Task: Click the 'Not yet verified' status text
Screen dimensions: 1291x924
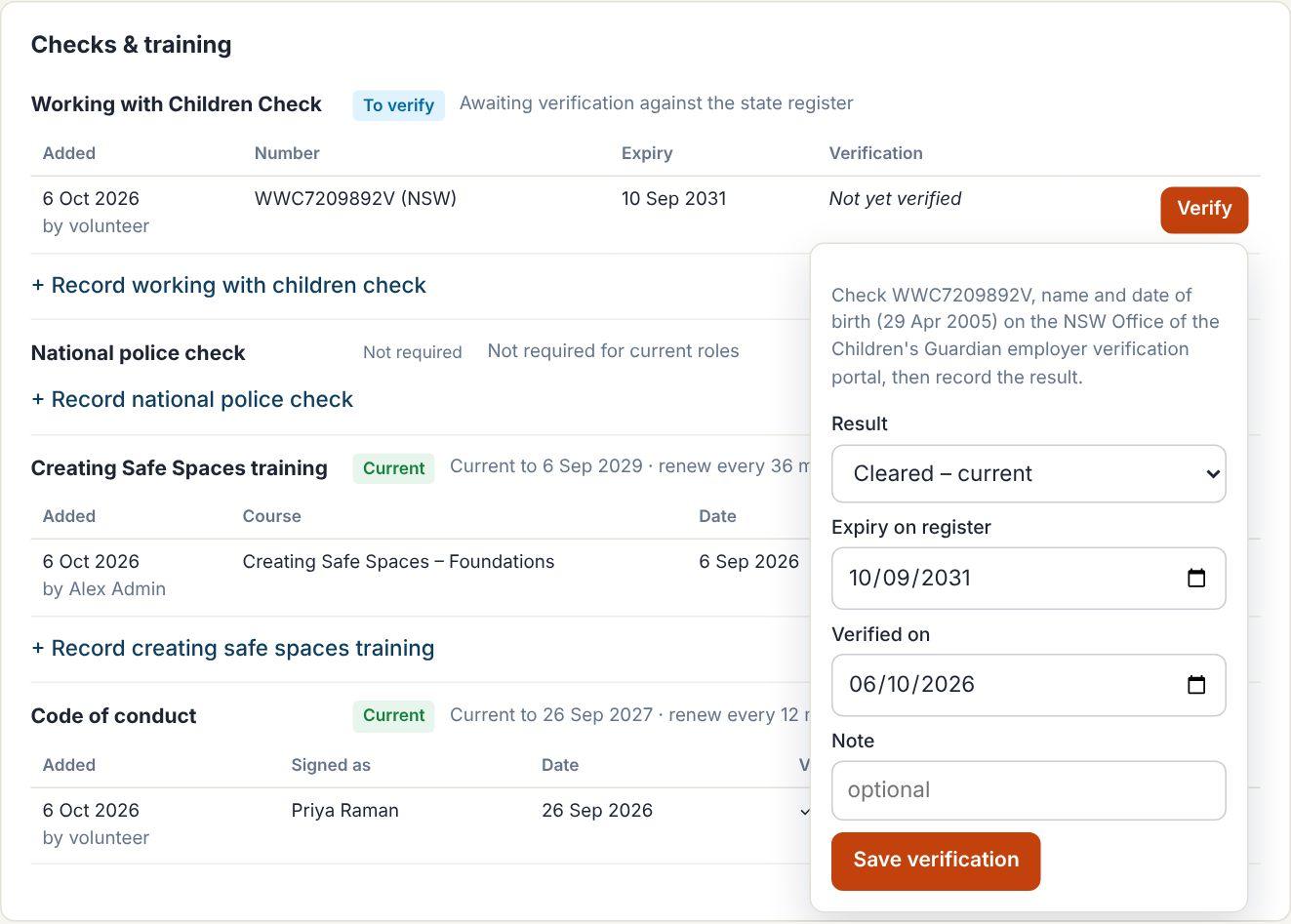Action: point(895,199)
